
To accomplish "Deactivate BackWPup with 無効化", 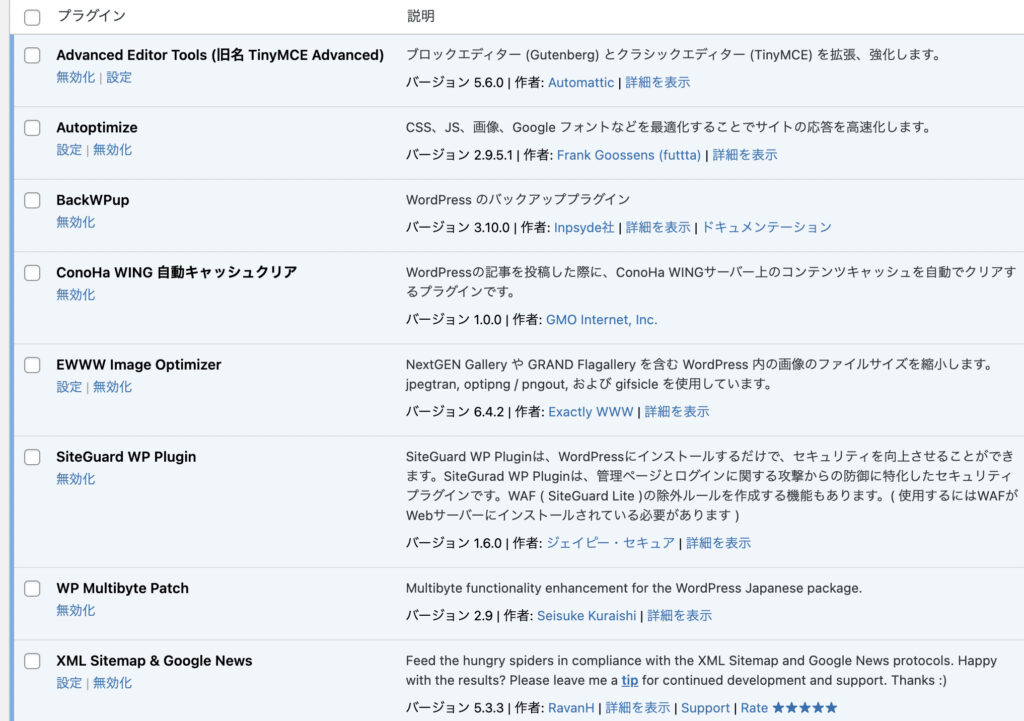I will click(x=76, y=222).
